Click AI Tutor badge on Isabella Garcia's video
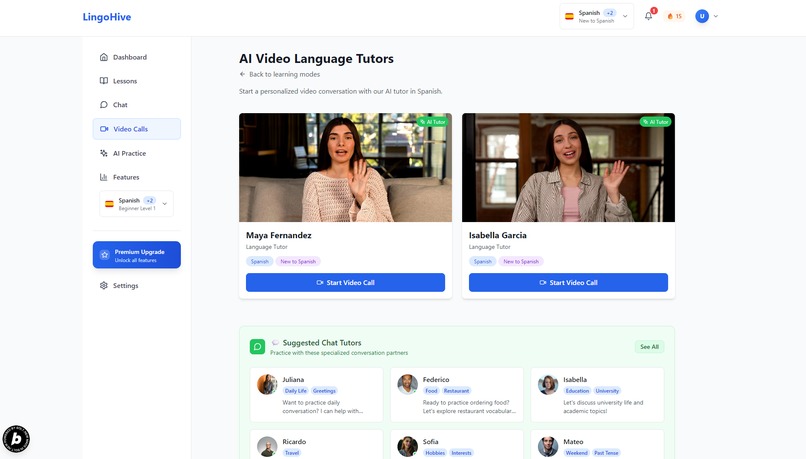 pyautogui.click(x=655, y=122)
